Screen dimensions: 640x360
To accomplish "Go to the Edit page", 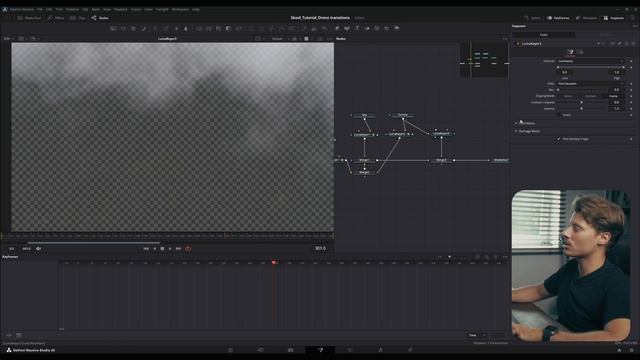I will click(291, 350).
